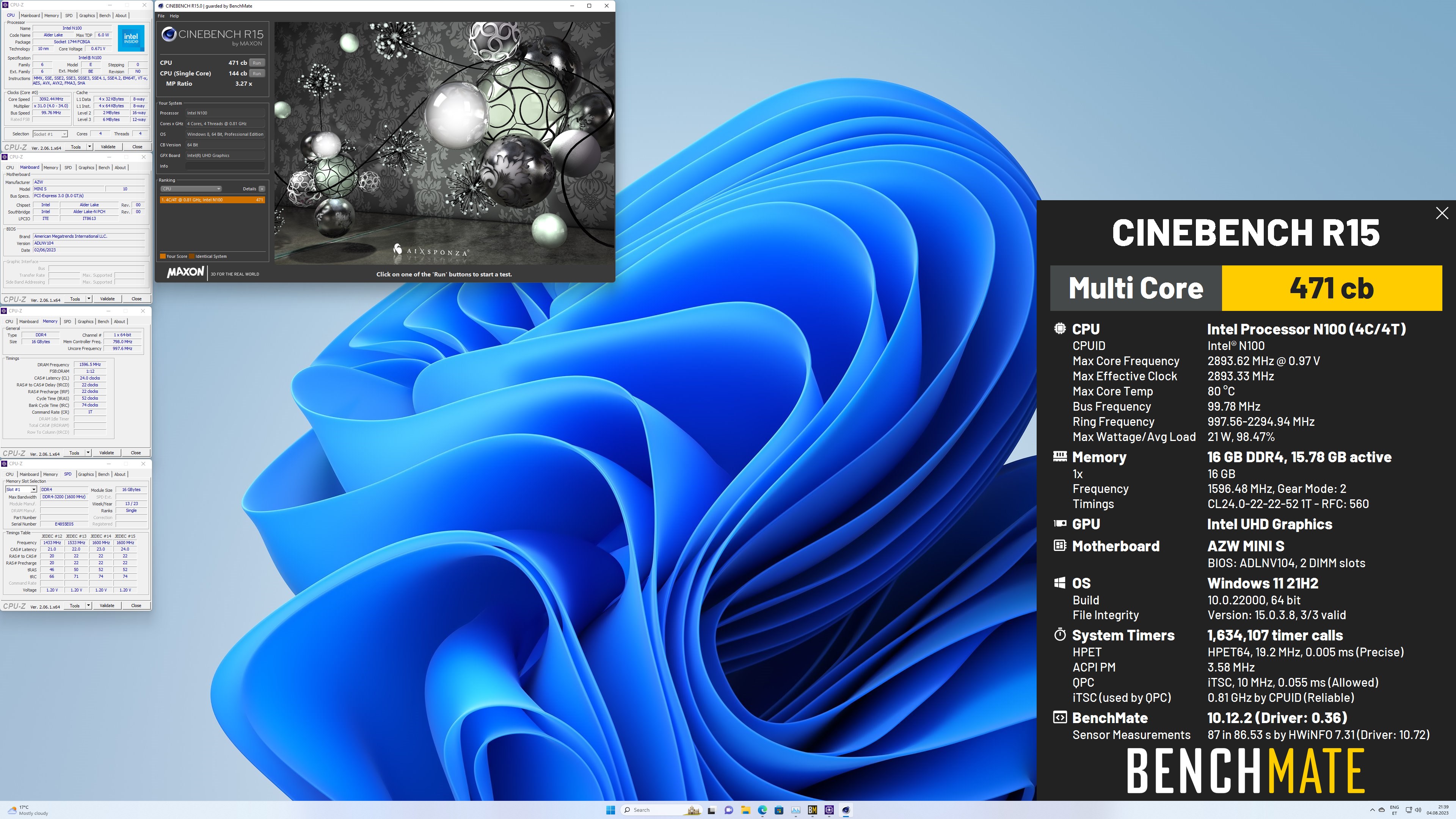Open the monitor graph app on taskbar

(796, 810)
